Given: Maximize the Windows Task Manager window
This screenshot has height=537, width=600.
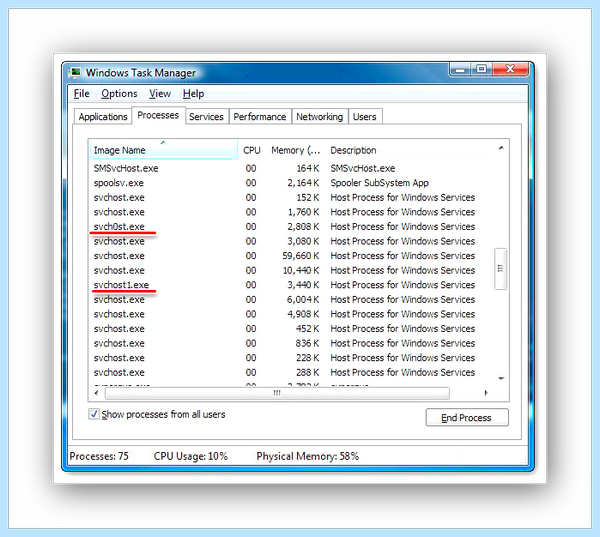Looking at the screenshot, I should point(481,69).
